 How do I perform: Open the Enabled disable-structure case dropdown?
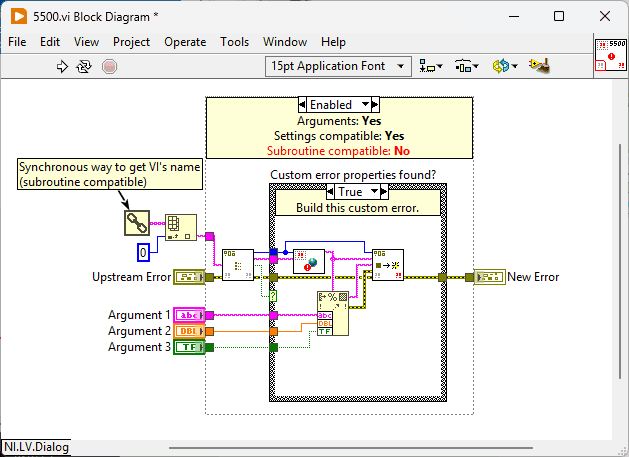[x=339, y=105]
